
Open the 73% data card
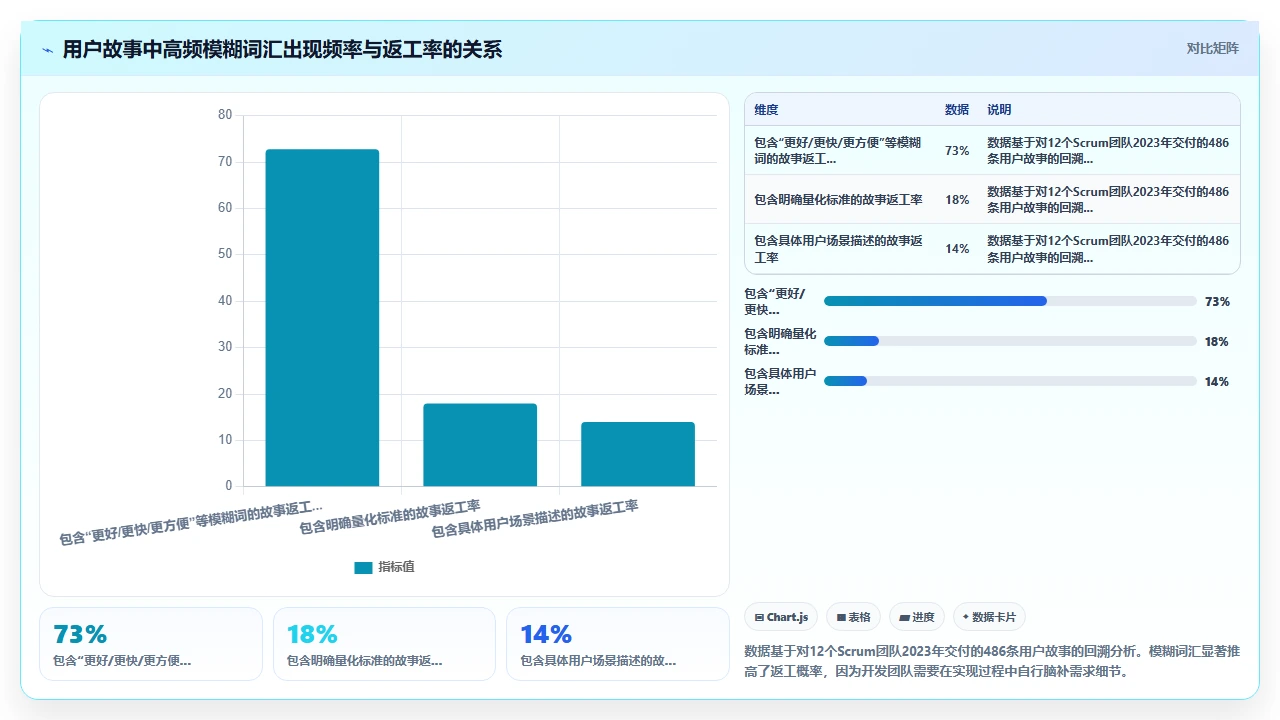(x=151, y=644)
